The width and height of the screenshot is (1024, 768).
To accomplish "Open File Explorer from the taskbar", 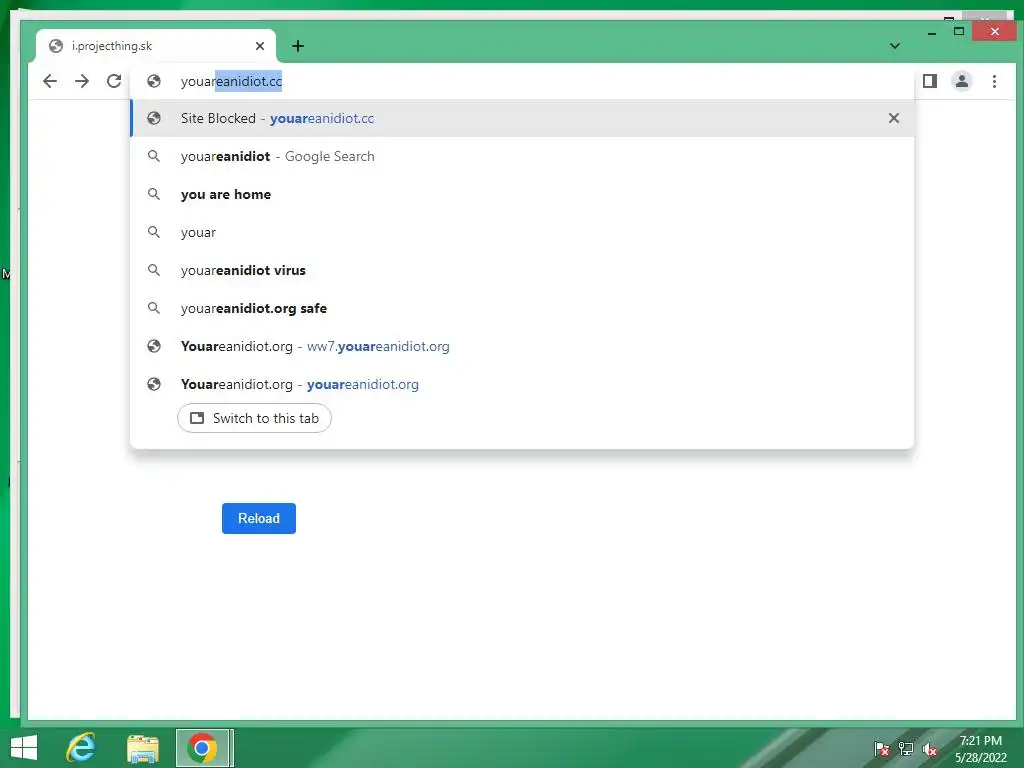I will tap(142, 748).
